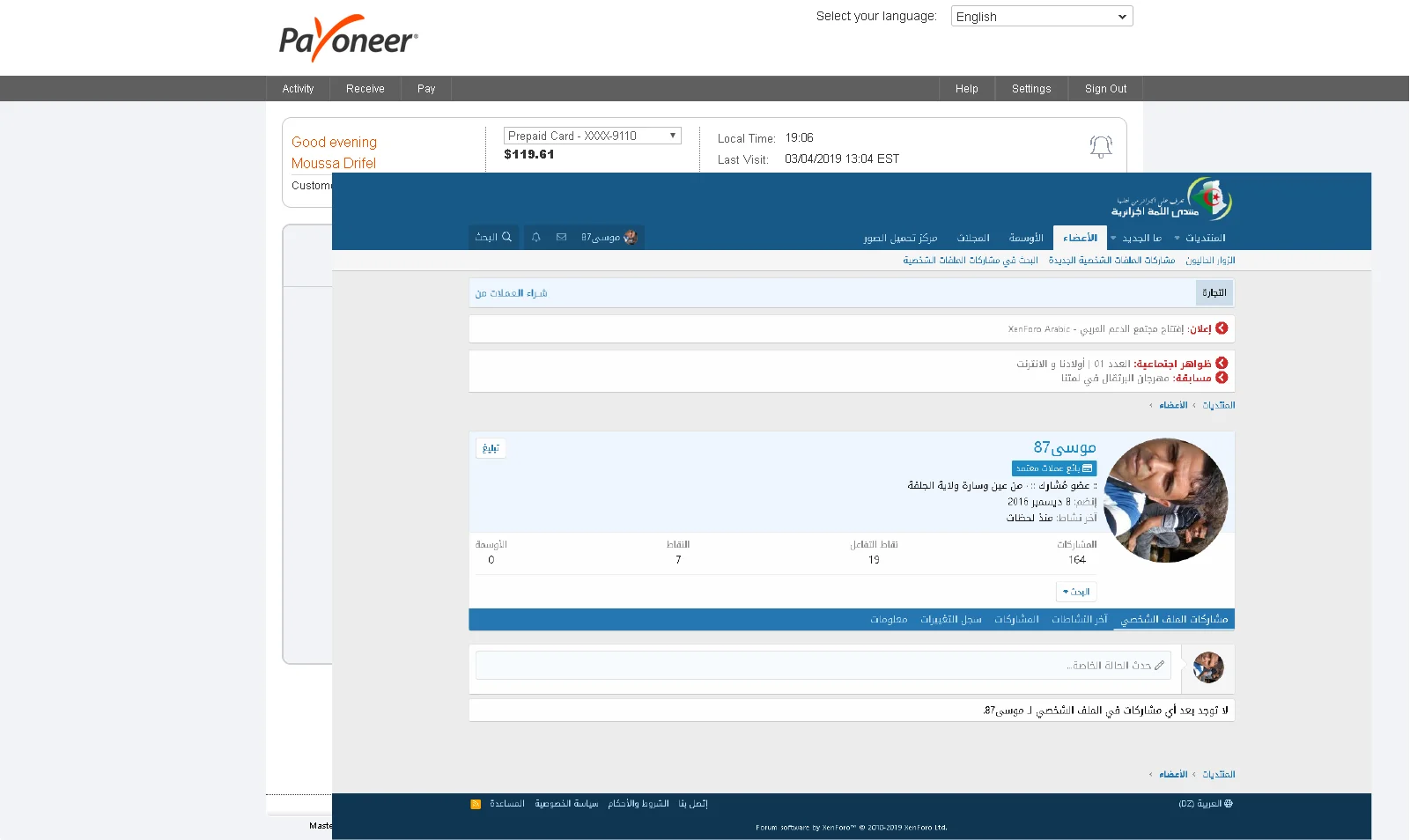Click the Sign Out link
The height and width of the screenshot is (840, 1410).
[1105, 89]
